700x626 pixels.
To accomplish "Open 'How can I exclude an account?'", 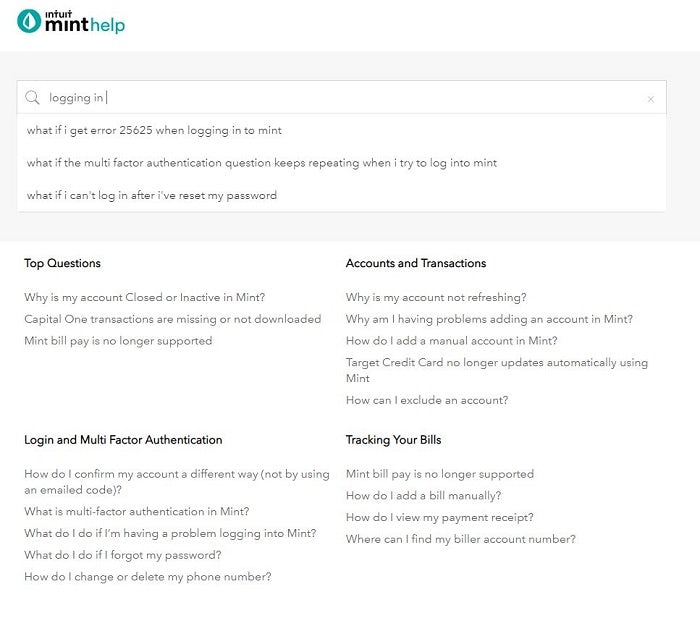I will point(427,400).
